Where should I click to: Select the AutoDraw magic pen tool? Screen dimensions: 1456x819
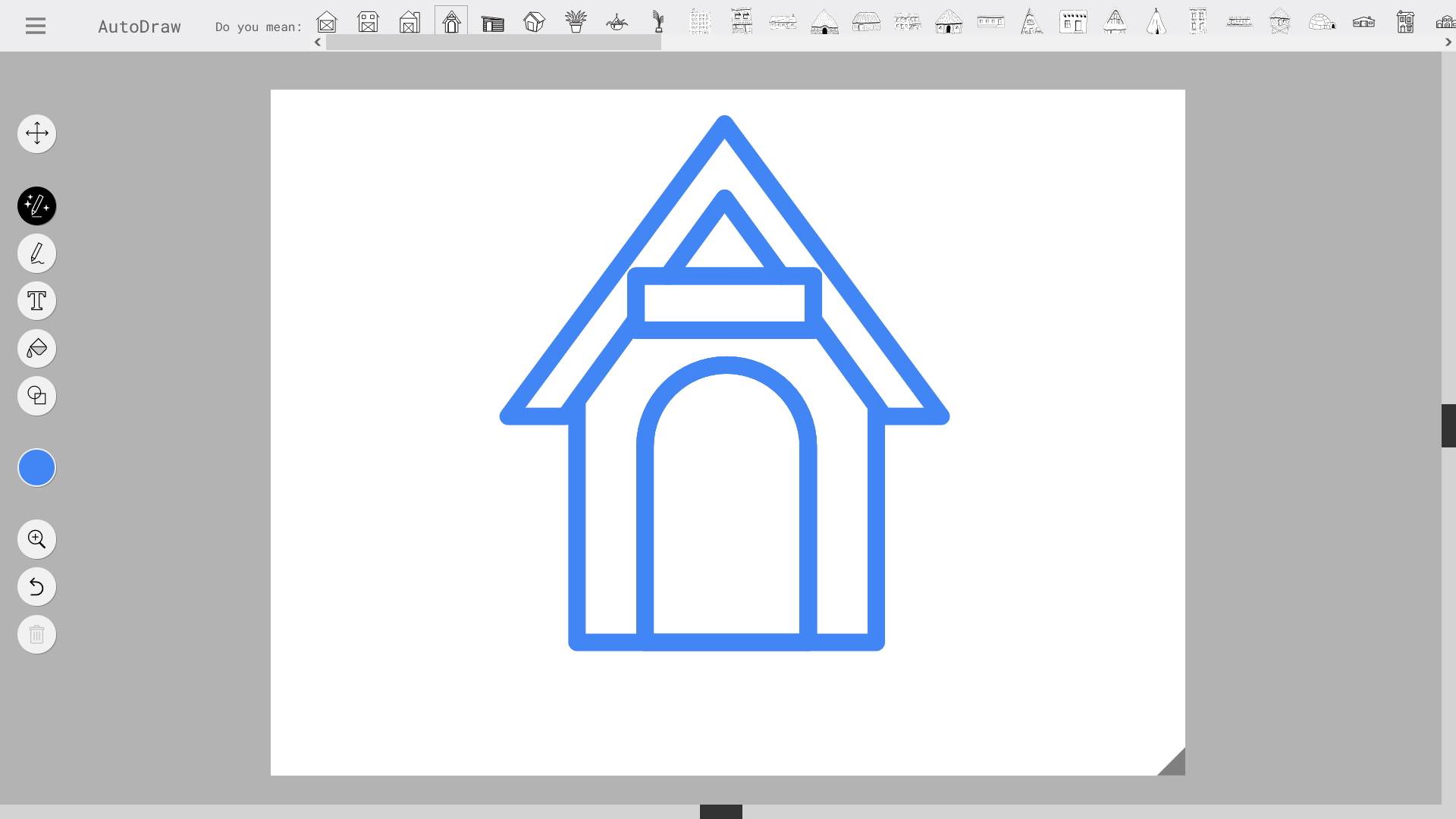[x=36, y=206]
